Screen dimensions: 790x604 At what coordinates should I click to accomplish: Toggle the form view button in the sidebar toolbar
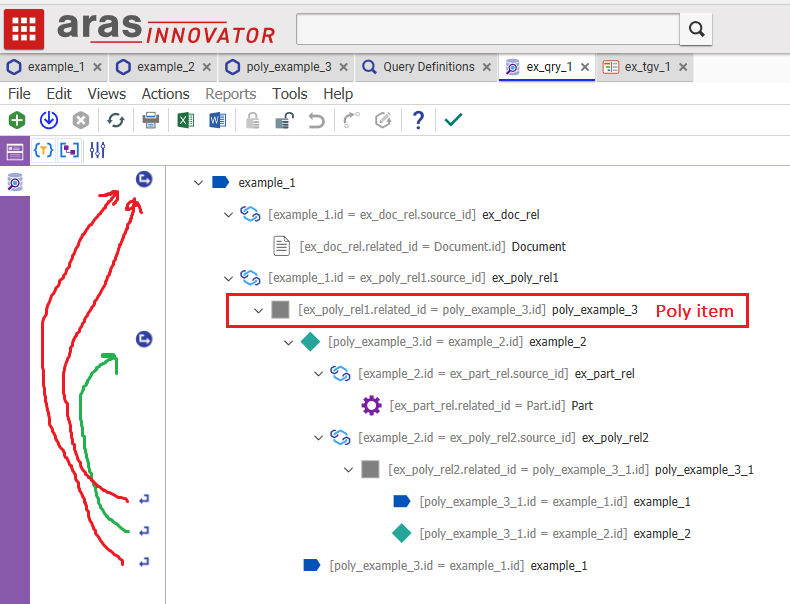click(15, 151)
